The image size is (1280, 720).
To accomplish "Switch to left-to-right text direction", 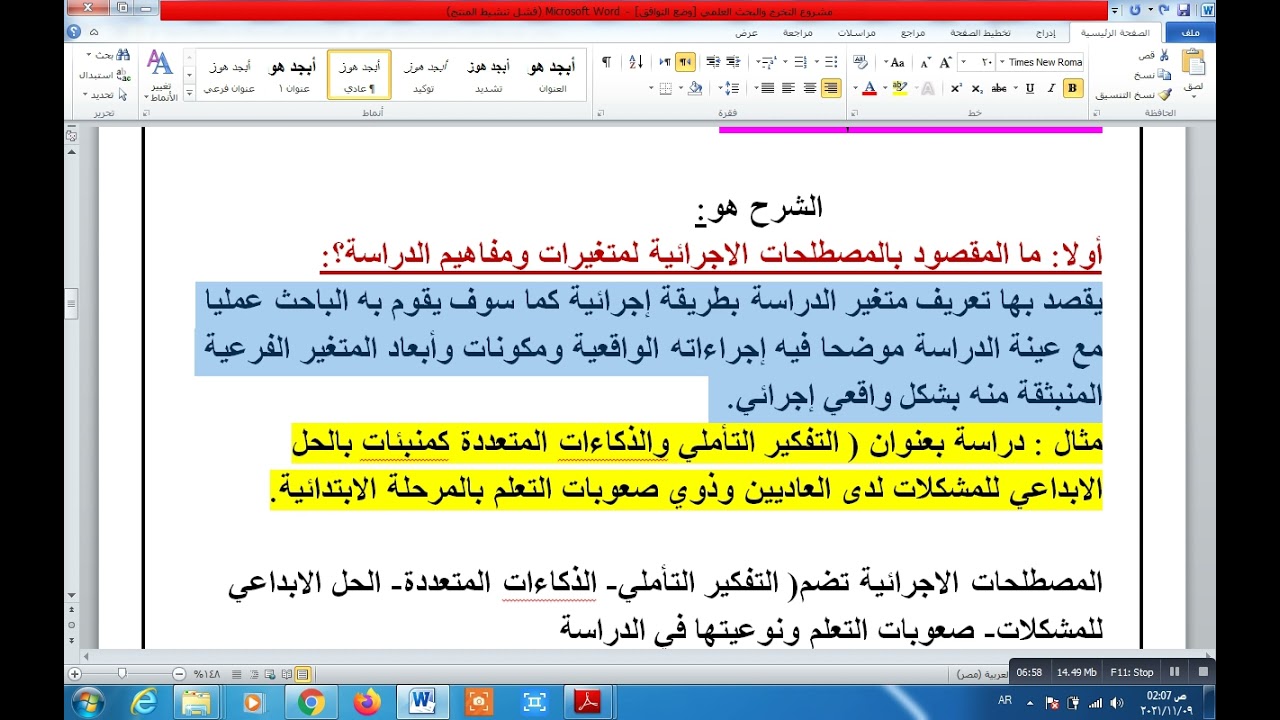I will click(665, 62).
